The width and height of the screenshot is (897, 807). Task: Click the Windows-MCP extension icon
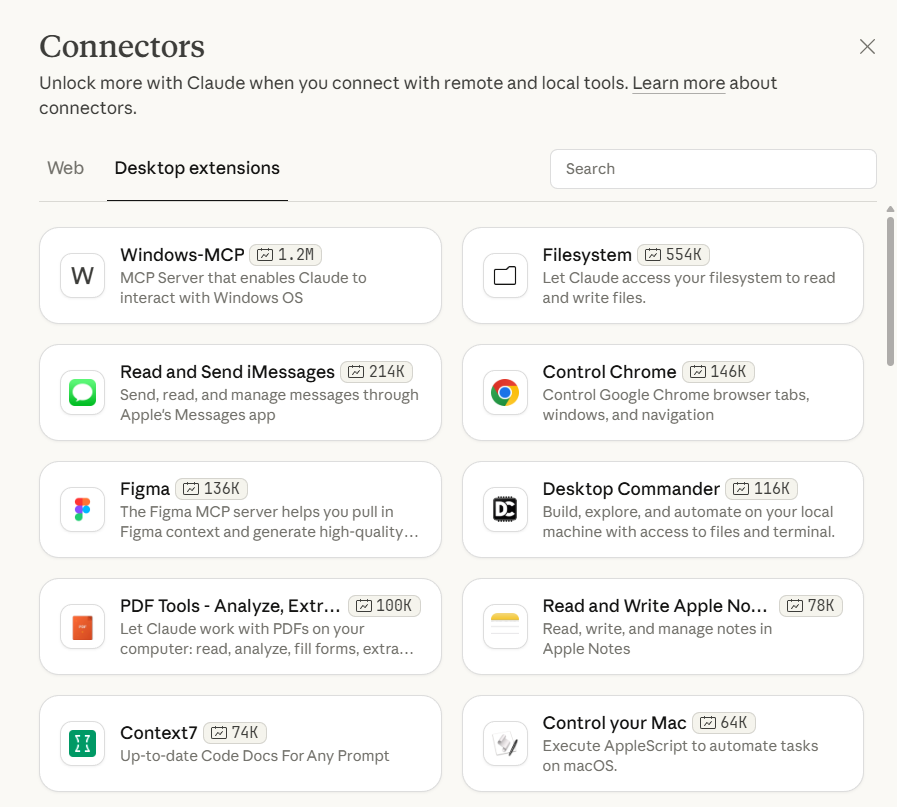click(x=82, y=276)
